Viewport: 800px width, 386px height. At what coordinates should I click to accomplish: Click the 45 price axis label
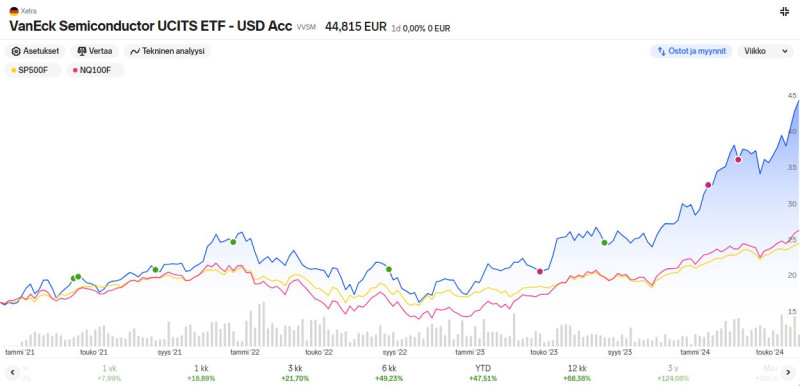coord(792,95)
